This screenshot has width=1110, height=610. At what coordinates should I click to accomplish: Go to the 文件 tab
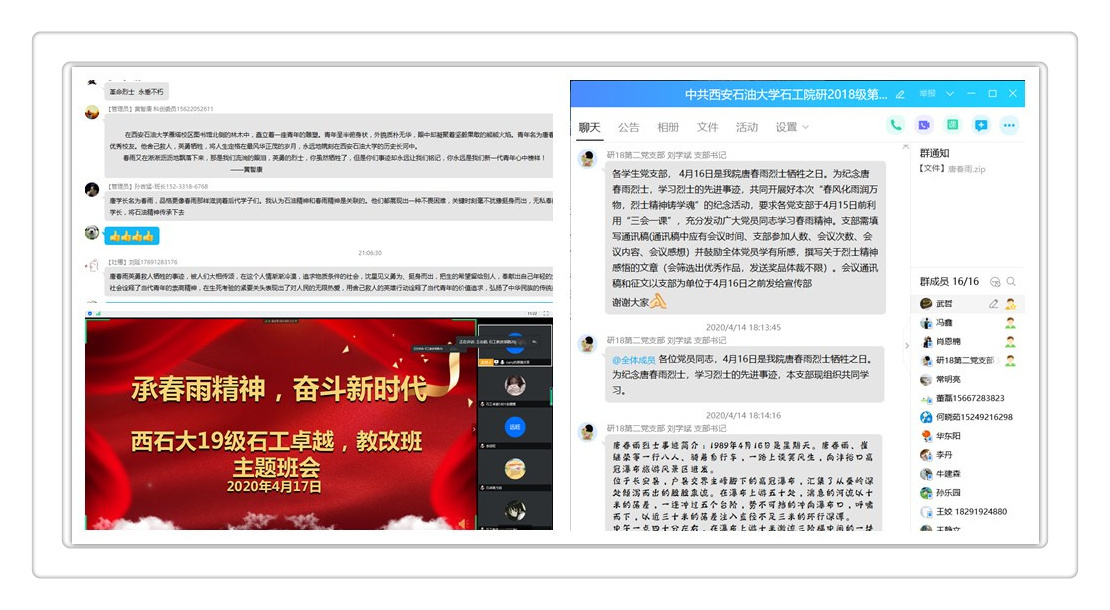click(x=707, y=127)
